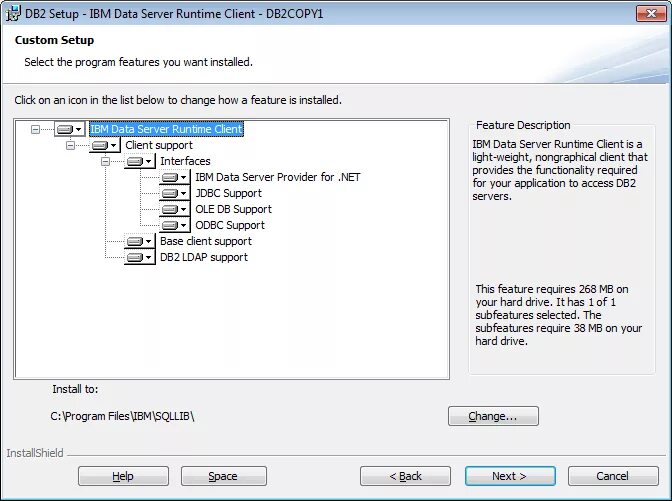The width and height of the screenshot is (672, 501).
Task: Click the install path C:\Program Files\IBM\SQLLIB\
Action: pyautogui.click(x=122, y=416)
